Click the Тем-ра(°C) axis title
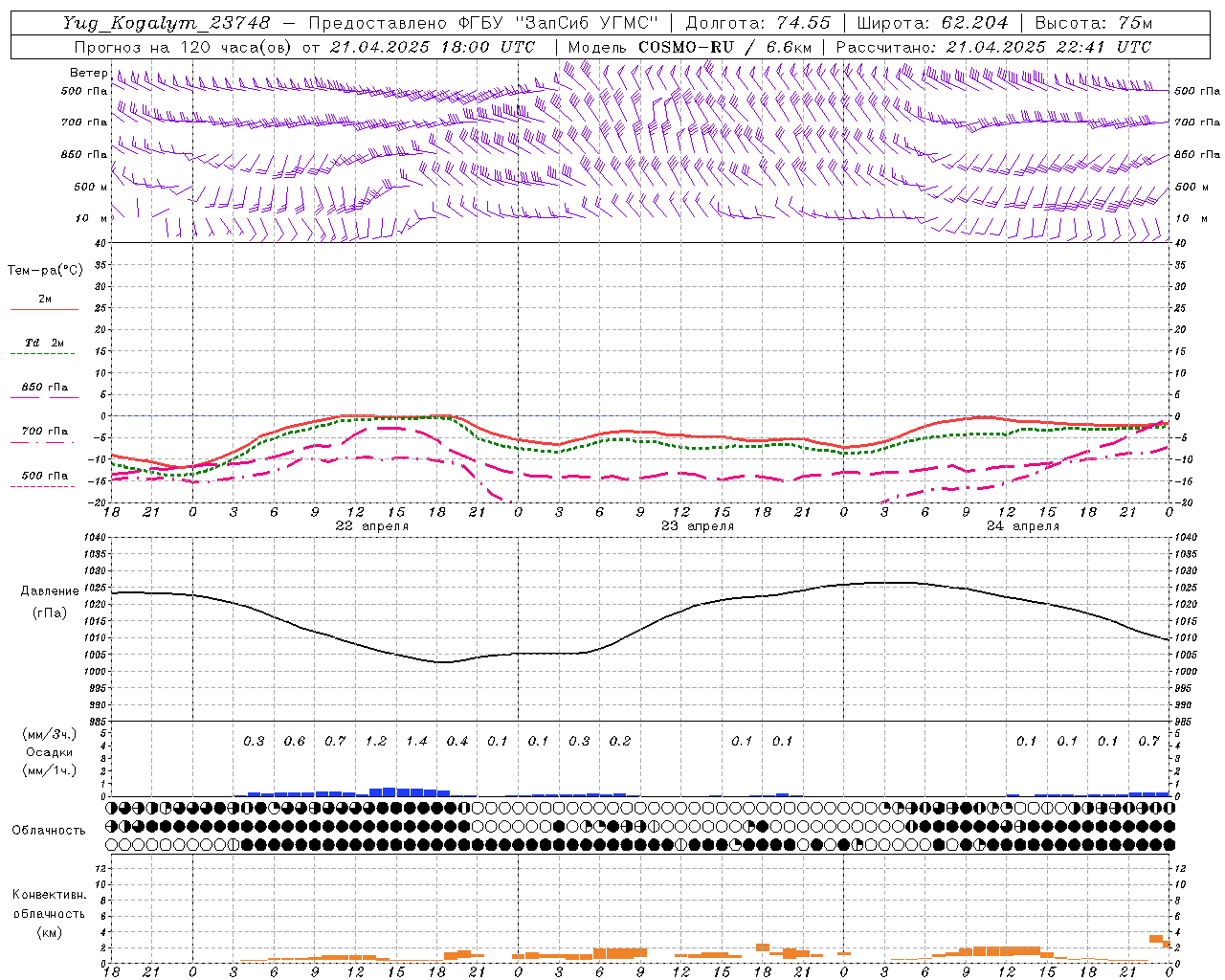1225x980 pixels. click(45, 271)
